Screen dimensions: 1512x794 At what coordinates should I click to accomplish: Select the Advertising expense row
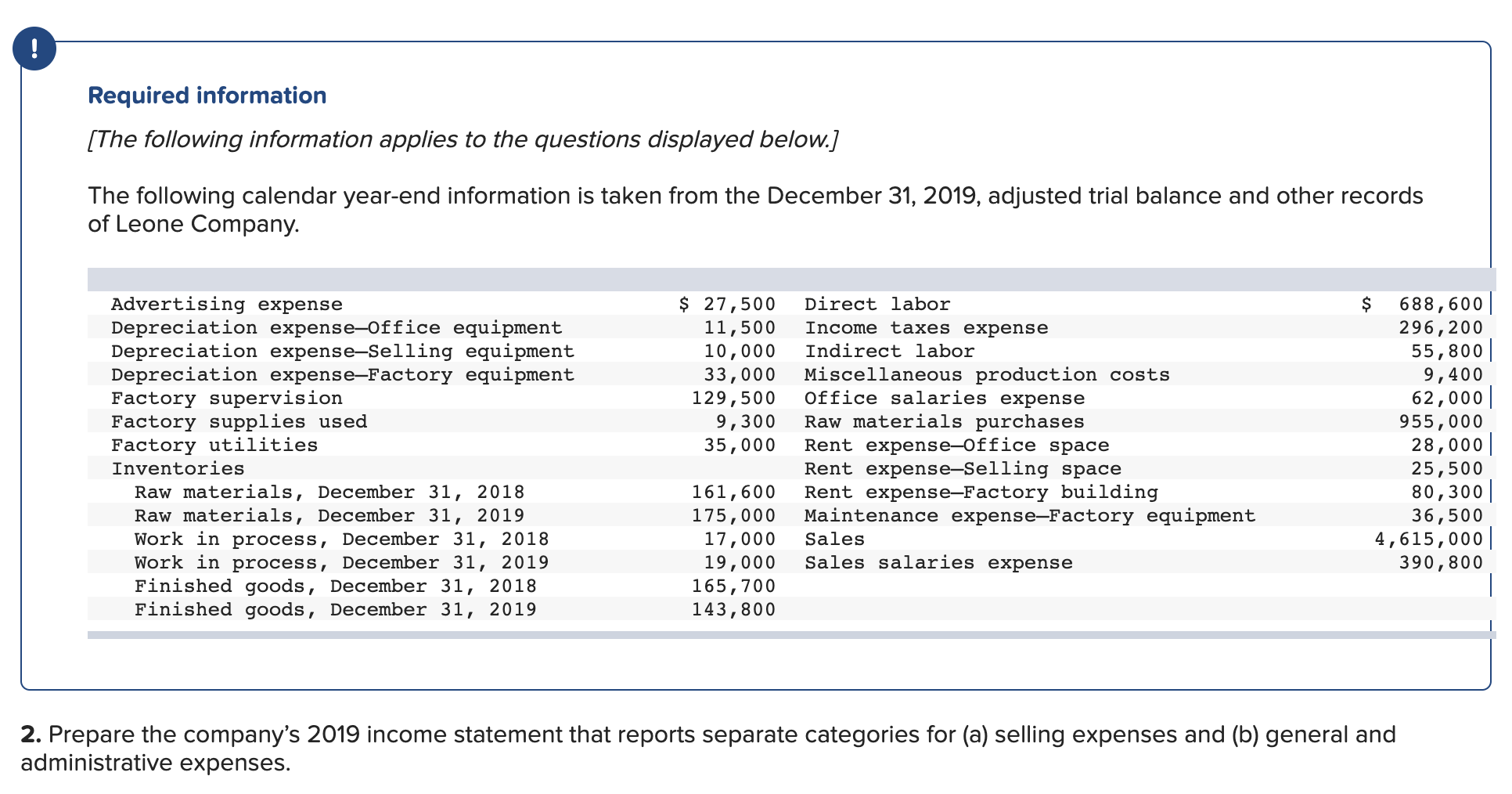pos(226,304)
